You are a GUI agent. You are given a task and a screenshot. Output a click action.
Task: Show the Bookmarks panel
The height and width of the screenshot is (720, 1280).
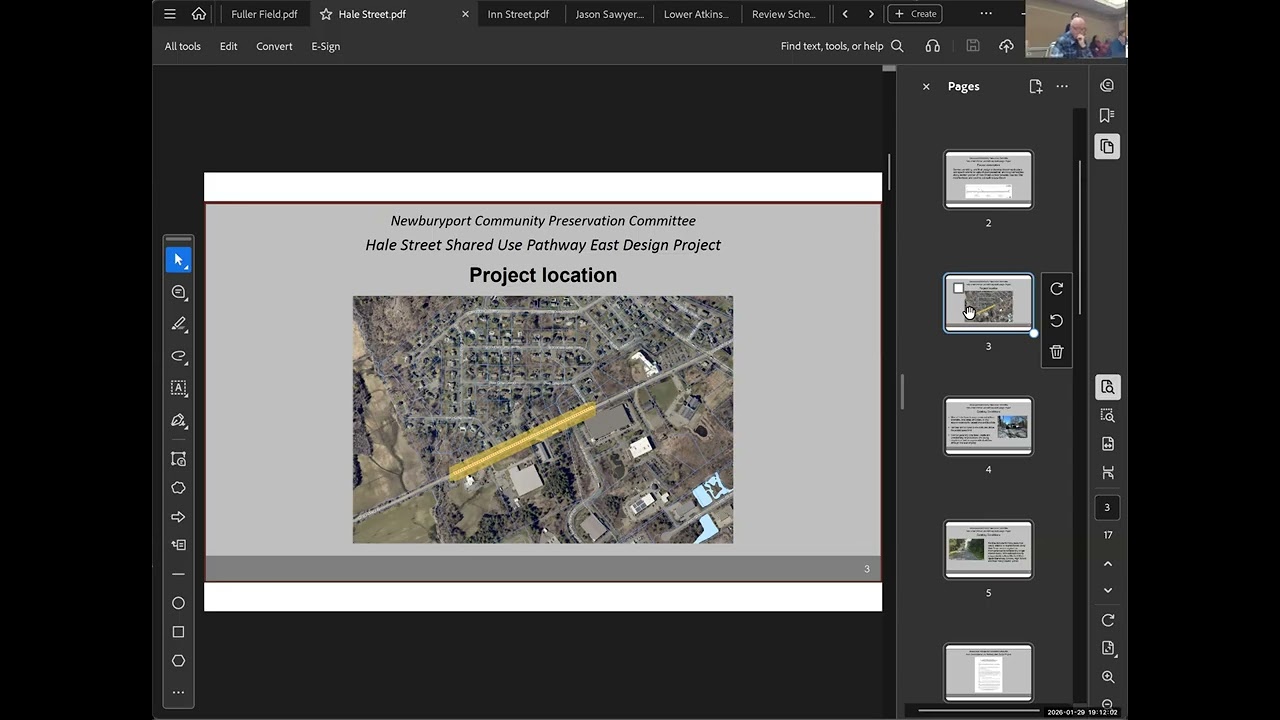[1107, 116]
